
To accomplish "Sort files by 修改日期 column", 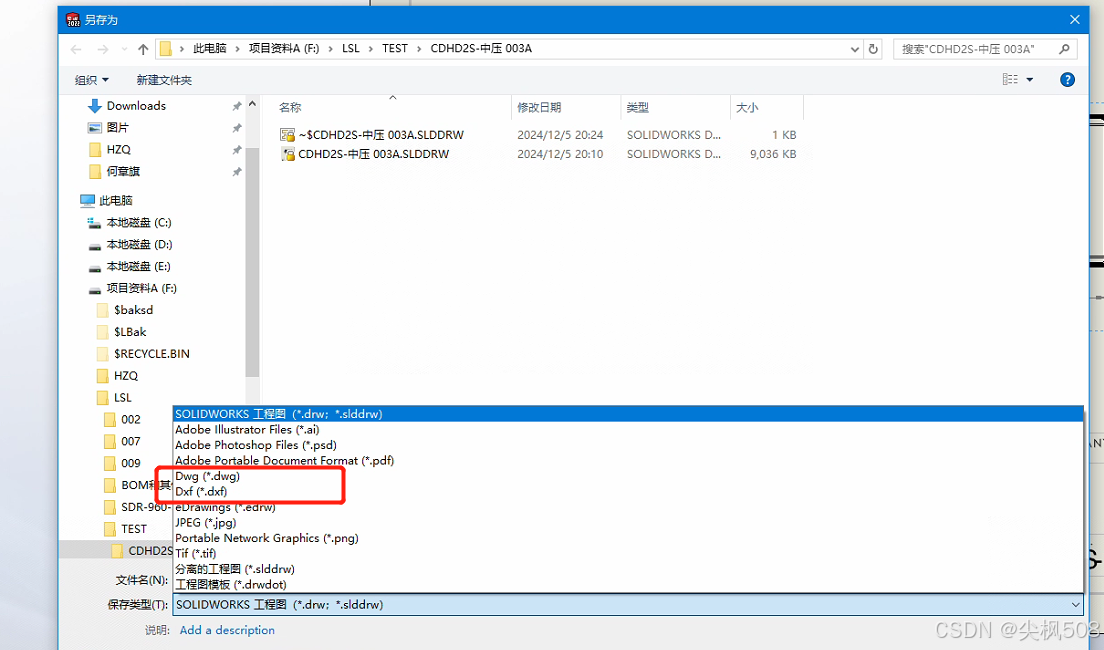I will coord(539,107).
